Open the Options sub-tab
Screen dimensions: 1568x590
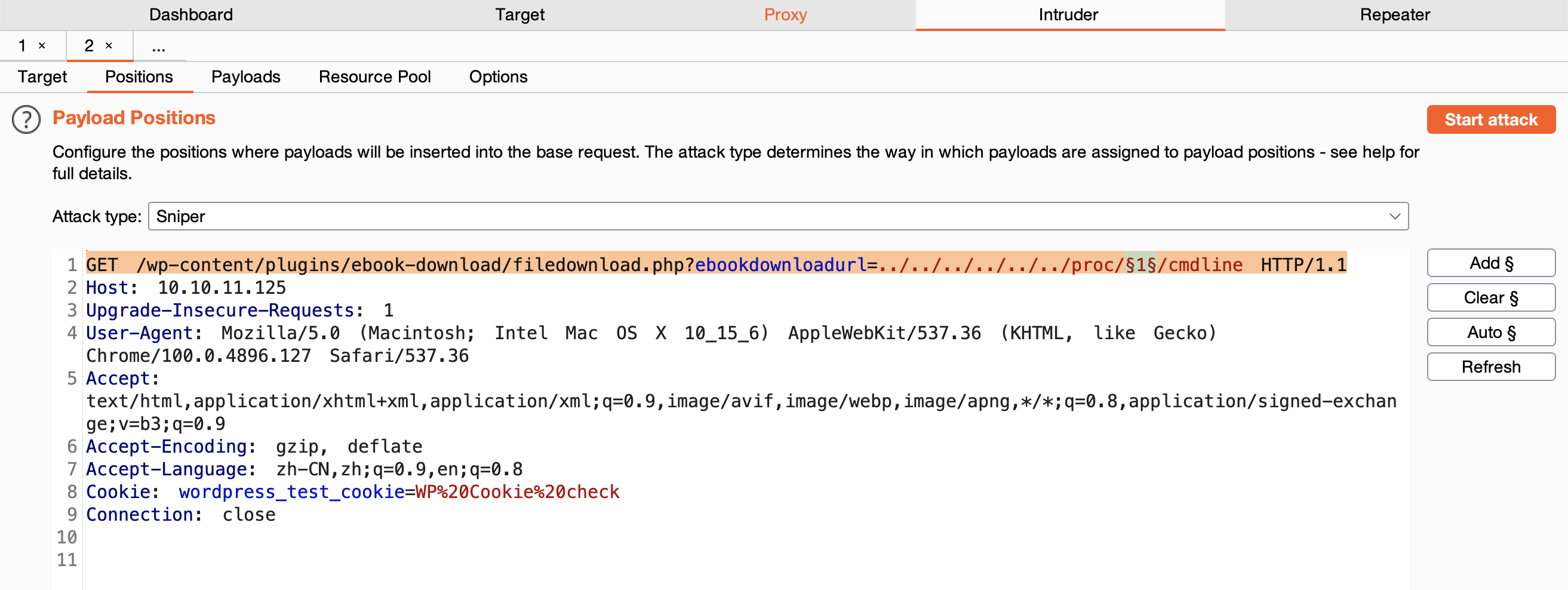497,77
